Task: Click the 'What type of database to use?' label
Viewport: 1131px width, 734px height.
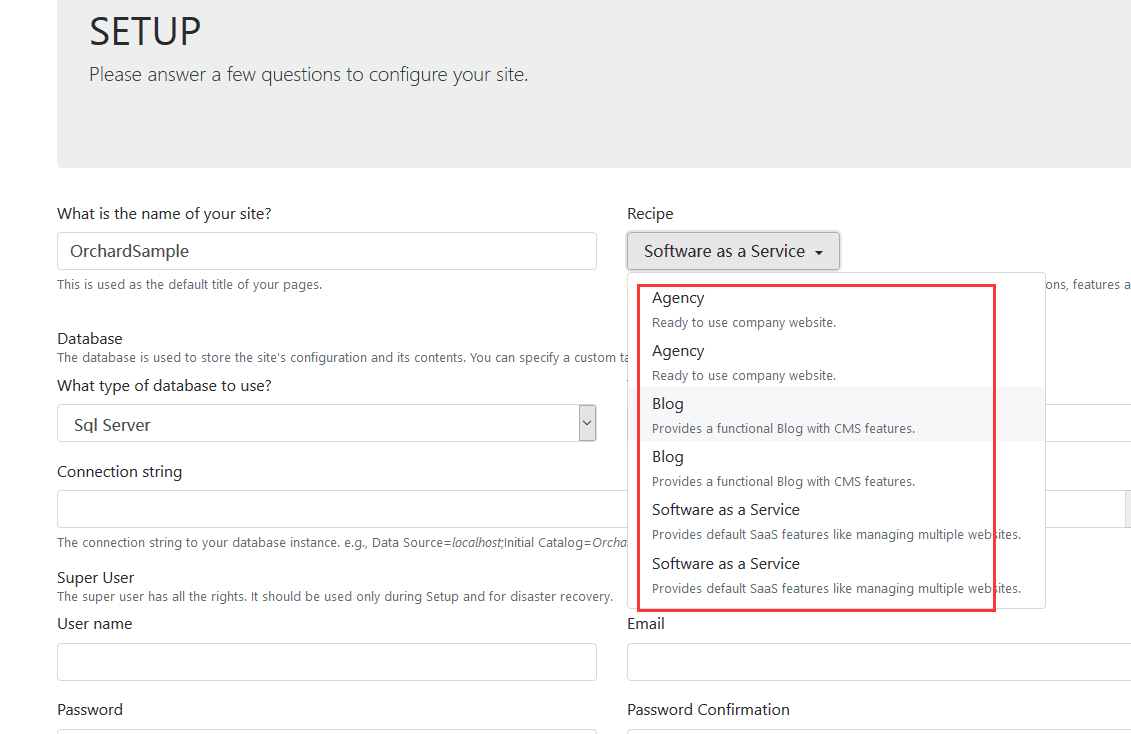Action: click(x=164, y=386)
